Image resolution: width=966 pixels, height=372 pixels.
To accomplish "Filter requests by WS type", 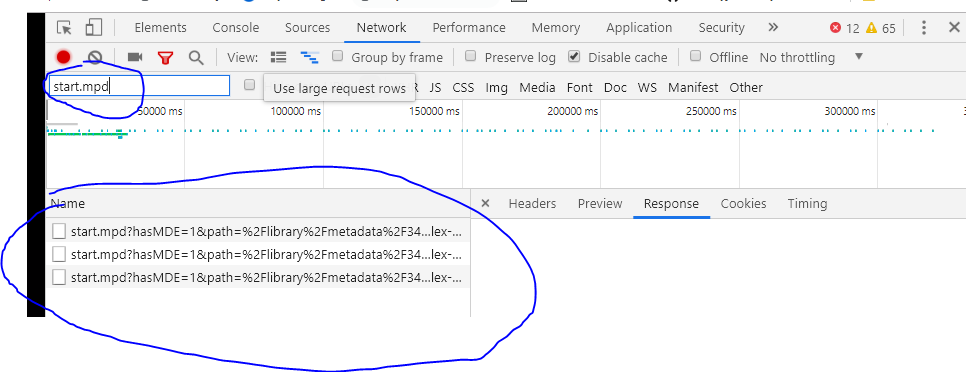I will click(647, 87).
